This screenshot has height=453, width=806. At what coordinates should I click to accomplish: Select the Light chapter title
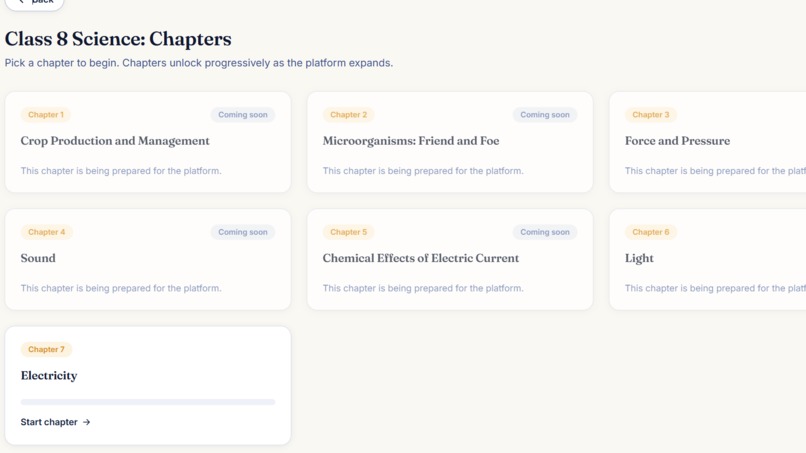(639, 258)
